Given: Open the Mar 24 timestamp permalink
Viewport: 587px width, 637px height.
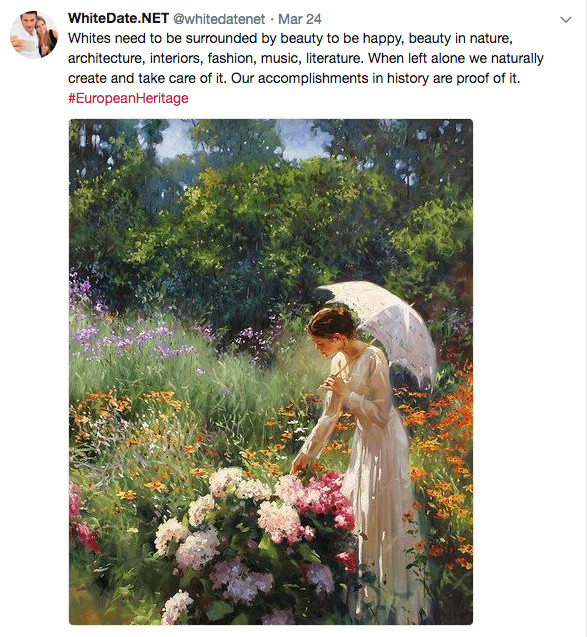Looking at the screenshot, I should click(x=300, y=19).
